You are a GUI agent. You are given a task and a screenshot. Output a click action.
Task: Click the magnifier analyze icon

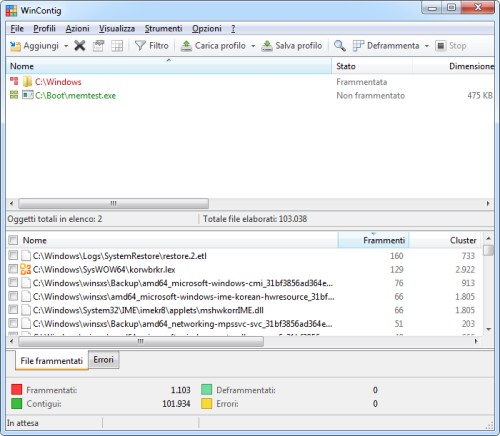coord(340,46)
